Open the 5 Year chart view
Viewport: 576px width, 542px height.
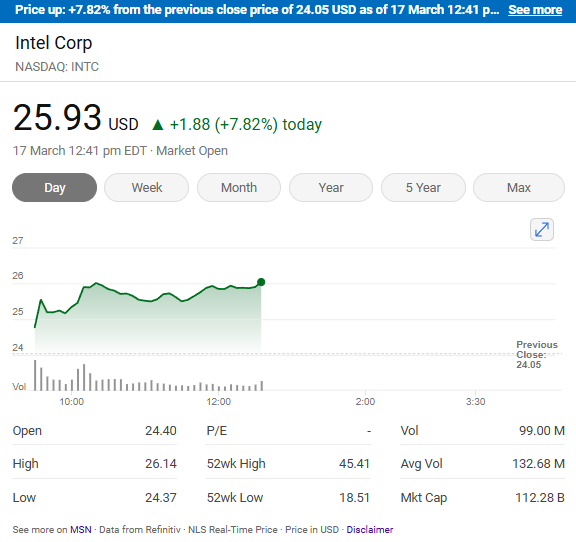click(x=423, y=187)
